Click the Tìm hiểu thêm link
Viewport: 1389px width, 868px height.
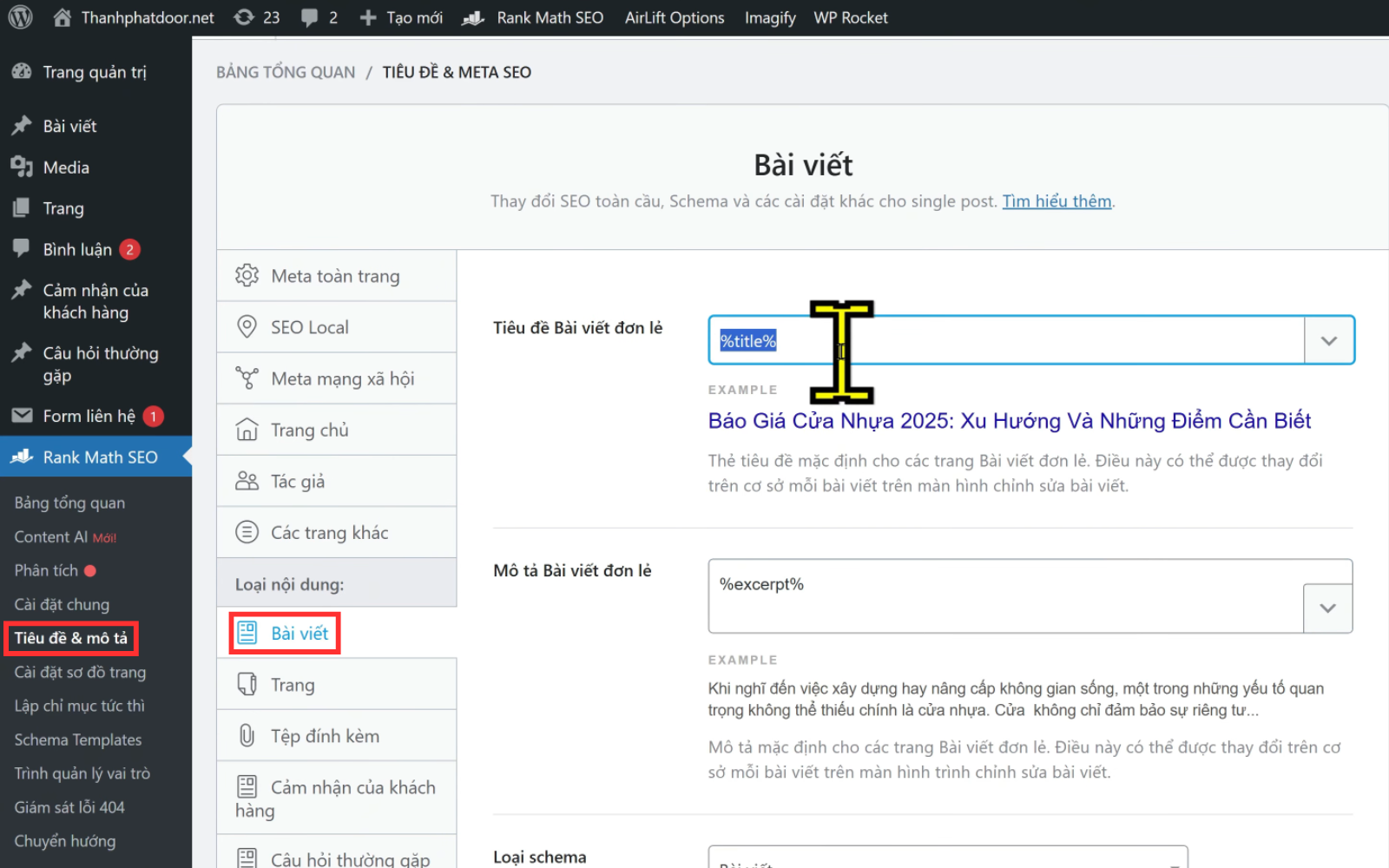click(x=1057, y=201)
